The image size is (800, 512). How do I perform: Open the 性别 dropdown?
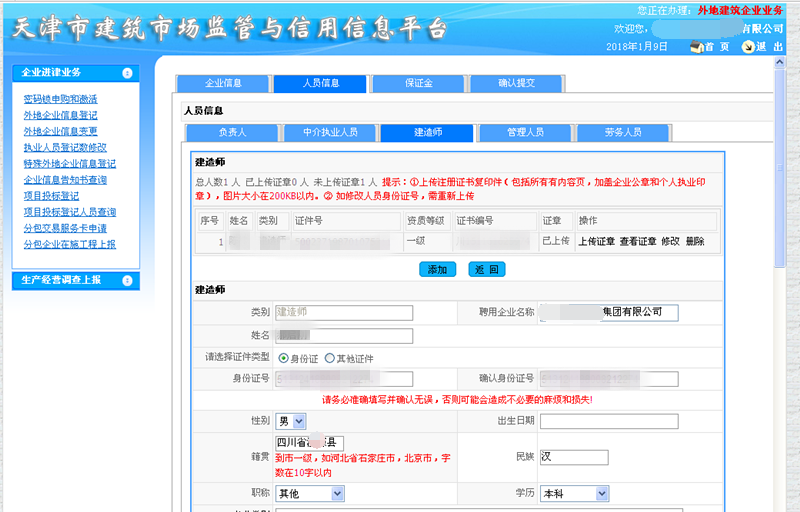pos(291,421)
